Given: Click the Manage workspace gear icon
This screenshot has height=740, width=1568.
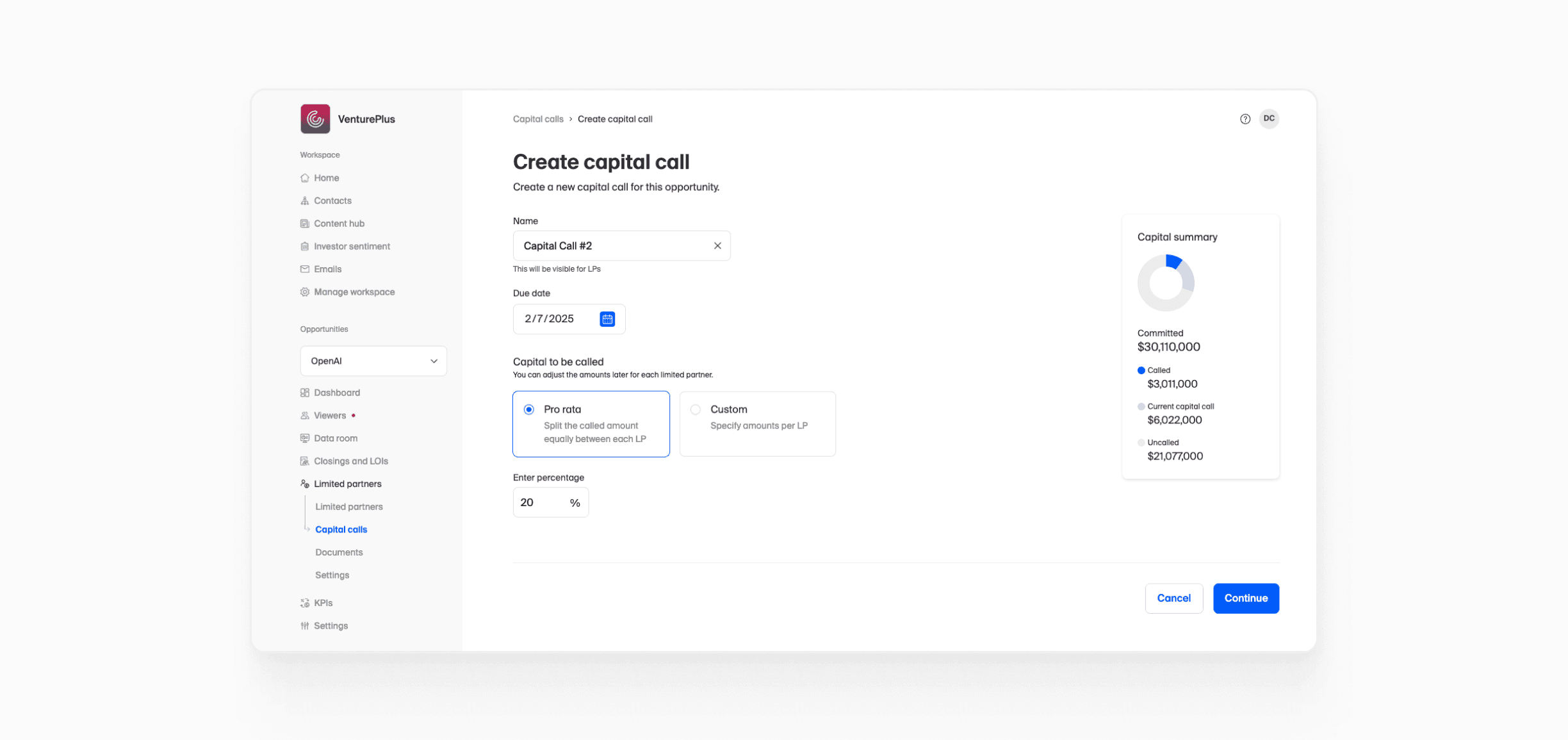Looking at the screenshot, I should point(305,292).
